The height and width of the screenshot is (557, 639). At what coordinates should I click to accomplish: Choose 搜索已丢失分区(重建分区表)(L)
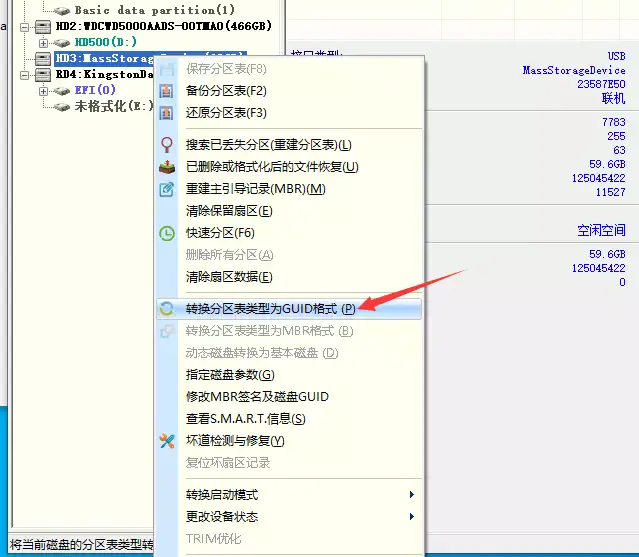point(289,145)
